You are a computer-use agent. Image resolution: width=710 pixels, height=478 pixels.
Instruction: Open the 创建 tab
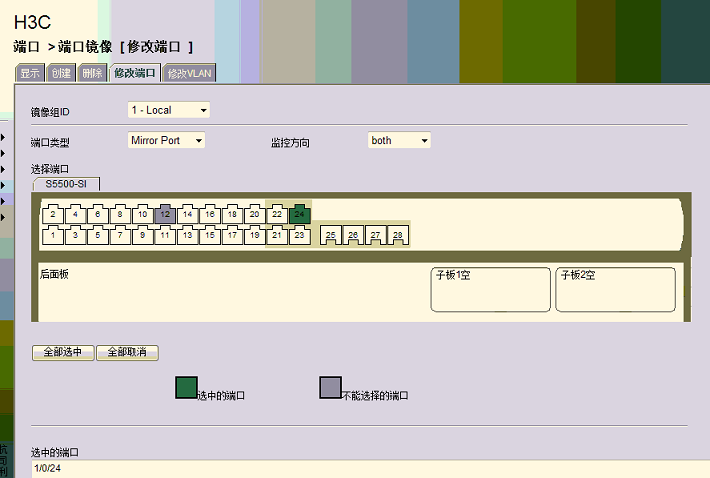point(61,74)
